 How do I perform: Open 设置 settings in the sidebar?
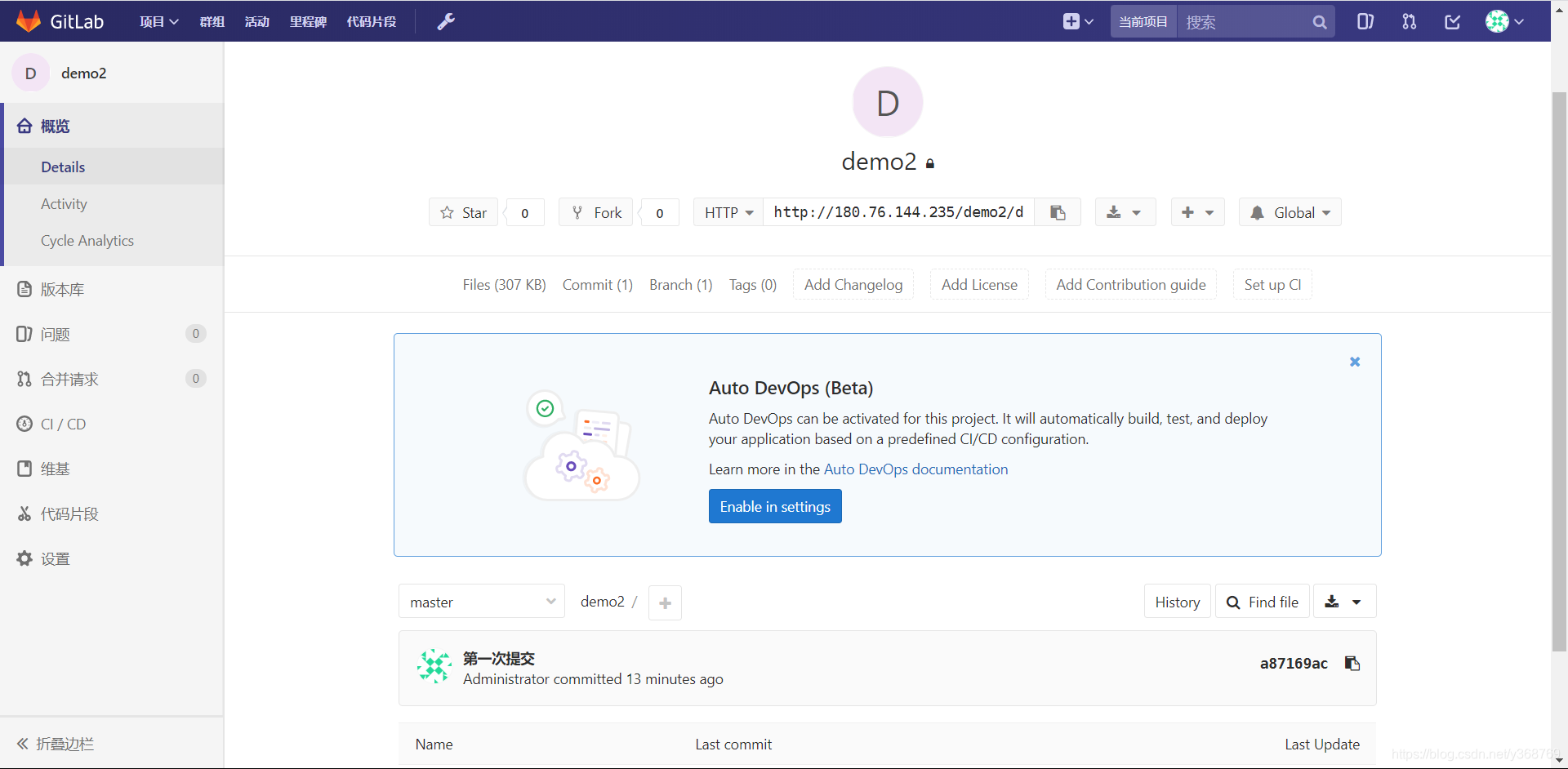(112, 558)
